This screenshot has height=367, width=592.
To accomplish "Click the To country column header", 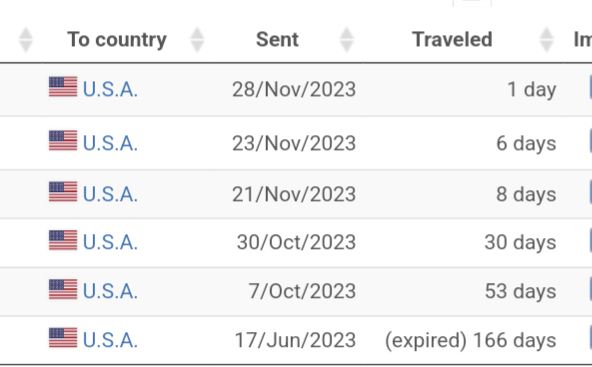I will [117, 40].
